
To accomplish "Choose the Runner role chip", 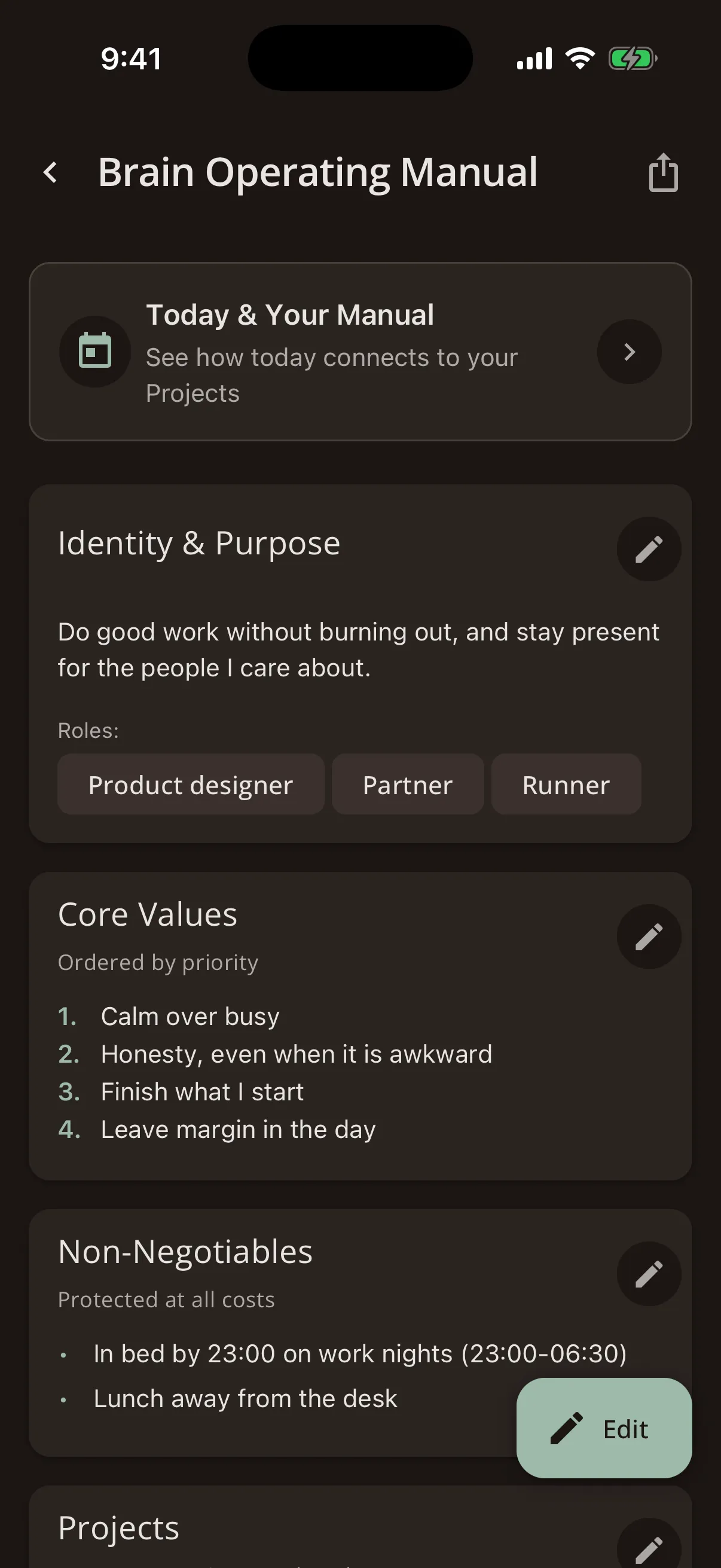I will pos(566,784).
